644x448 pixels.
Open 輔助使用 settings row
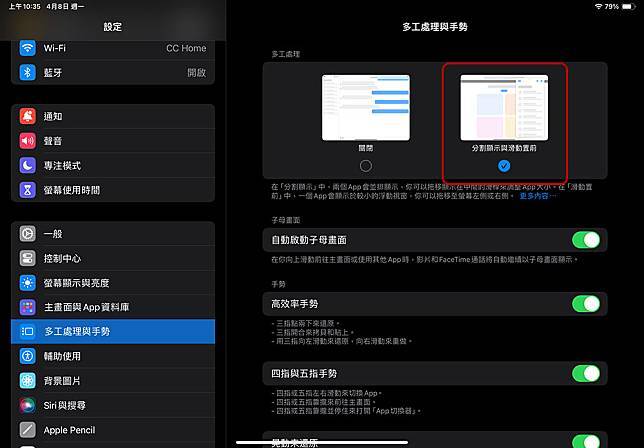pyautogui.click(x=113, y=356)
